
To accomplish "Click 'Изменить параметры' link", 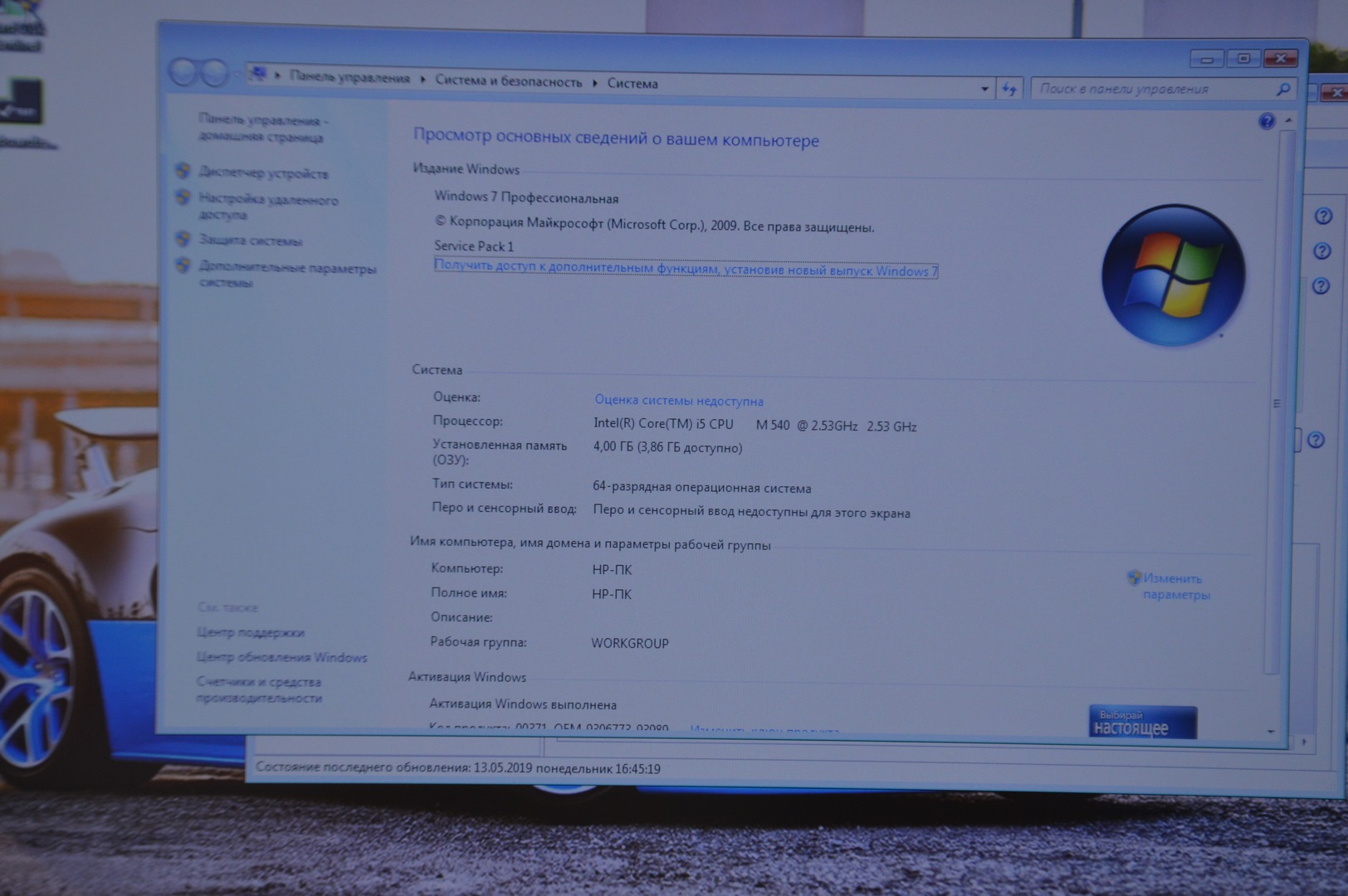I will coord(1175,587).
